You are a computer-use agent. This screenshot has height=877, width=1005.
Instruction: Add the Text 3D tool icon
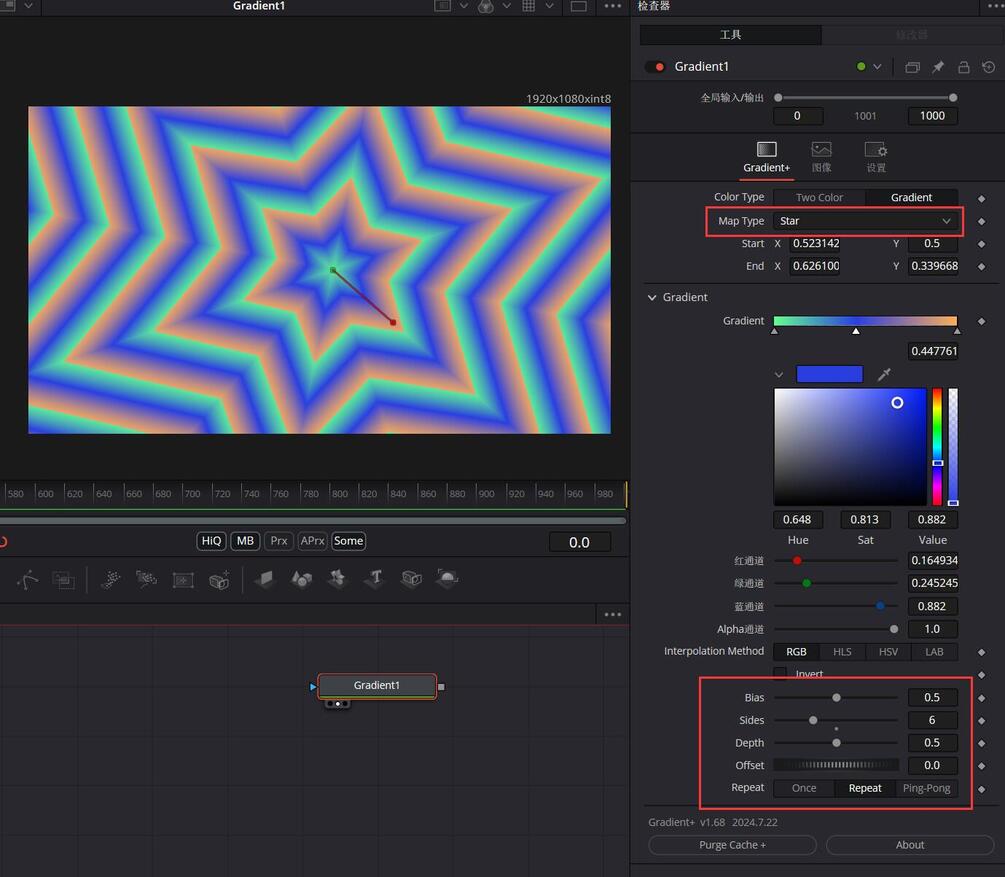point(375,580)
